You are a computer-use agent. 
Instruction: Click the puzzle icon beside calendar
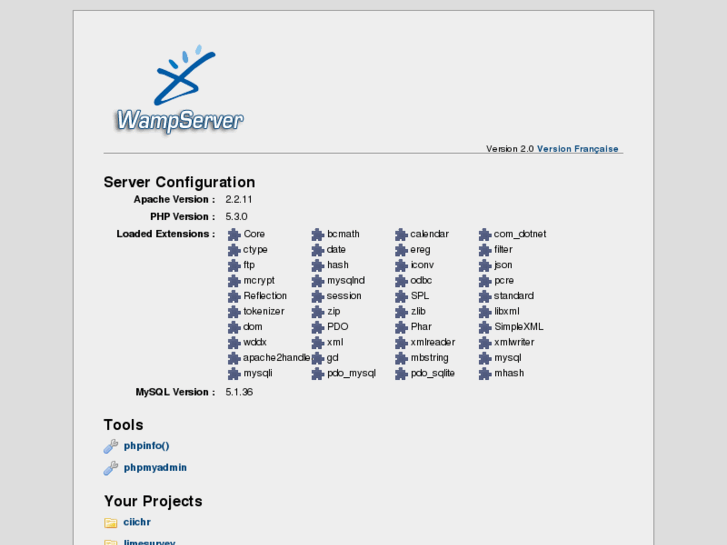pyautogui.click(x=401, y=234)
